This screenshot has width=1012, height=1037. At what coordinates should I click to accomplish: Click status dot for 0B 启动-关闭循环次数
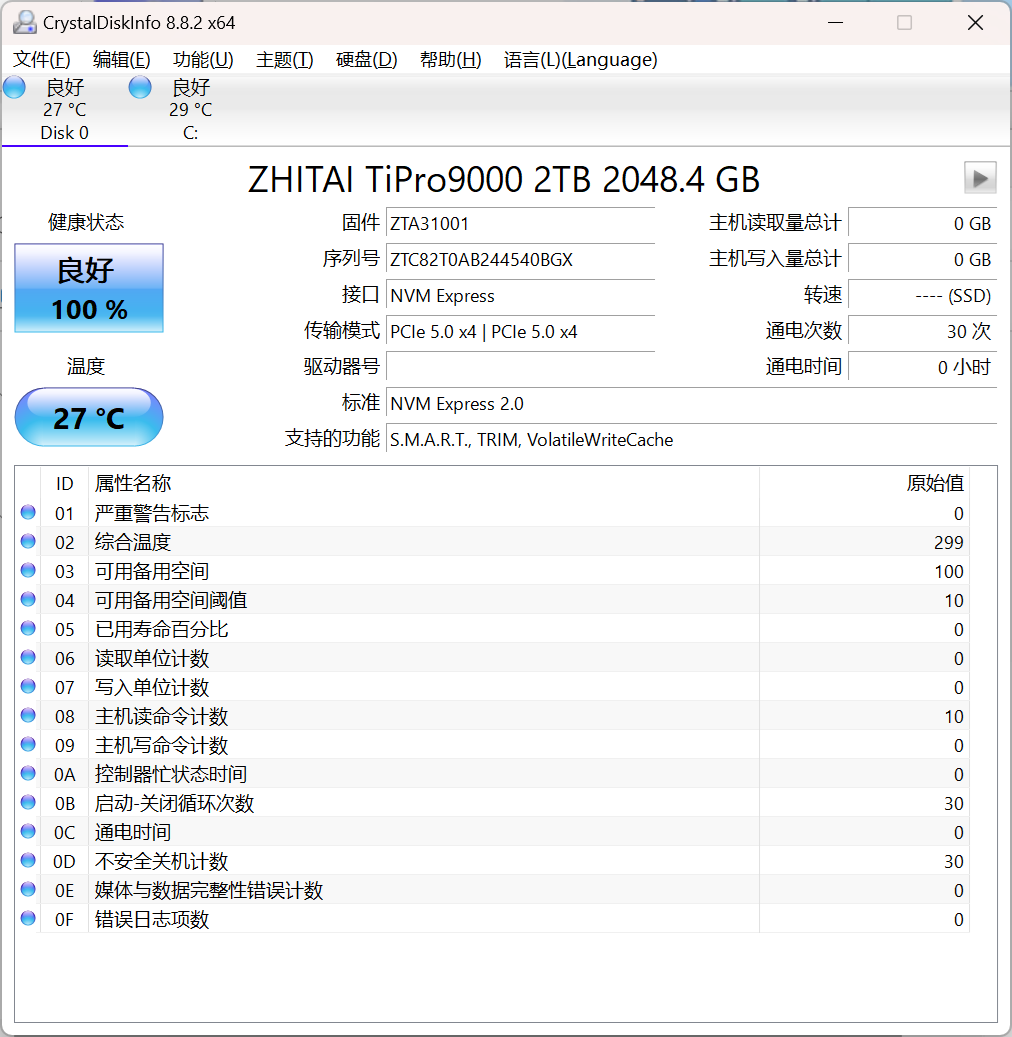tap(28, 802)
